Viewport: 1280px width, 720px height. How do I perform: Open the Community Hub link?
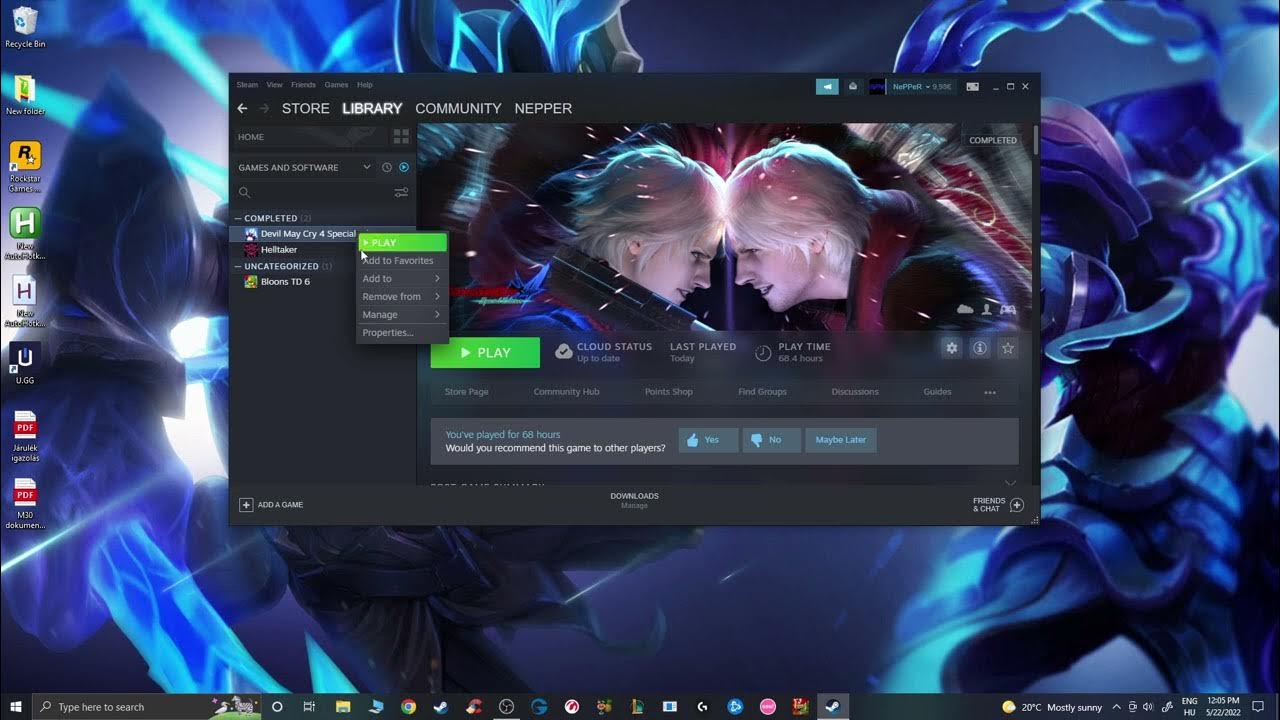click(x=566, y=392)
